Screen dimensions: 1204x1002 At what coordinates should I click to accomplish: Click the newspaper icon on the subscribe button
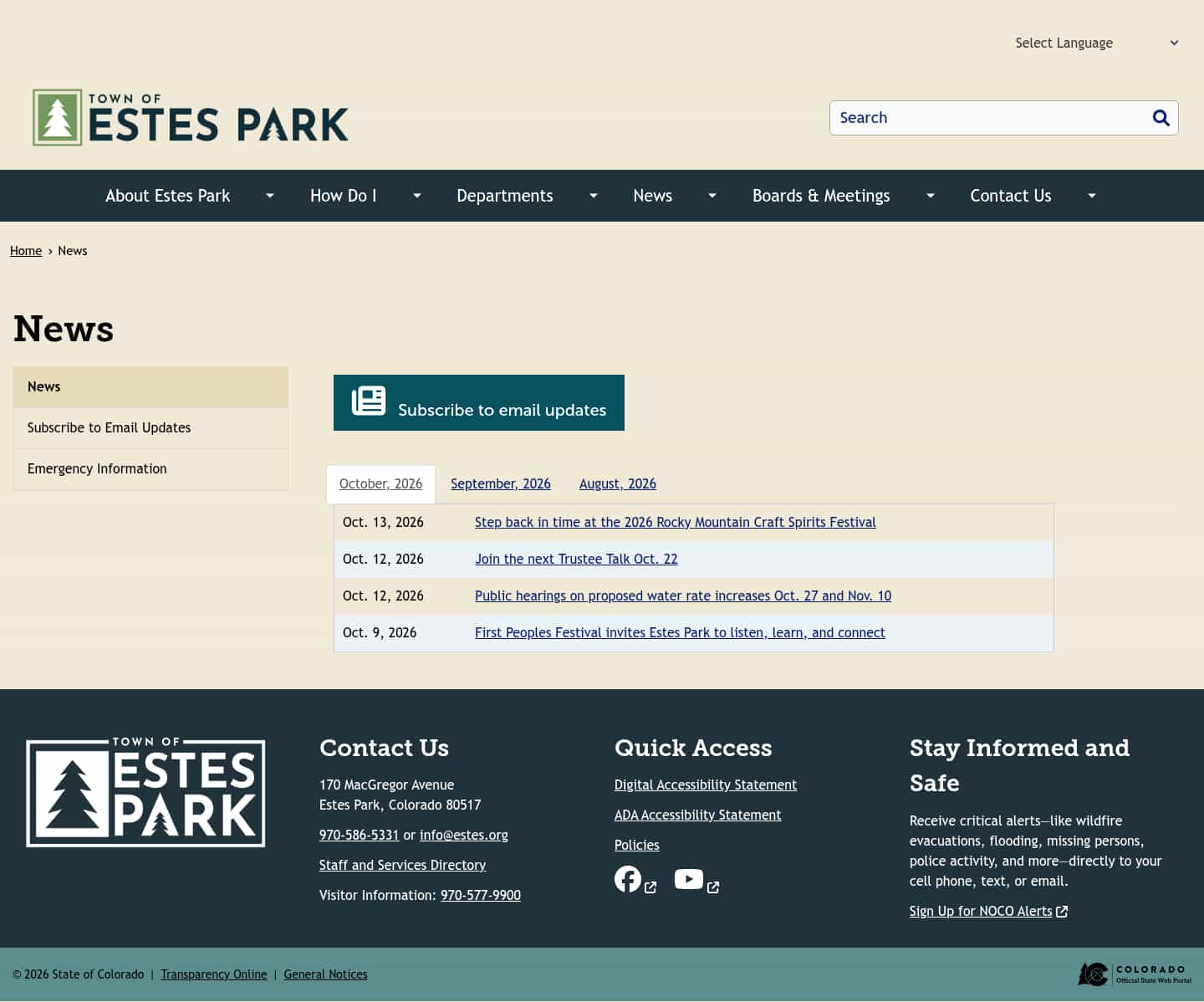pos(369,401)
